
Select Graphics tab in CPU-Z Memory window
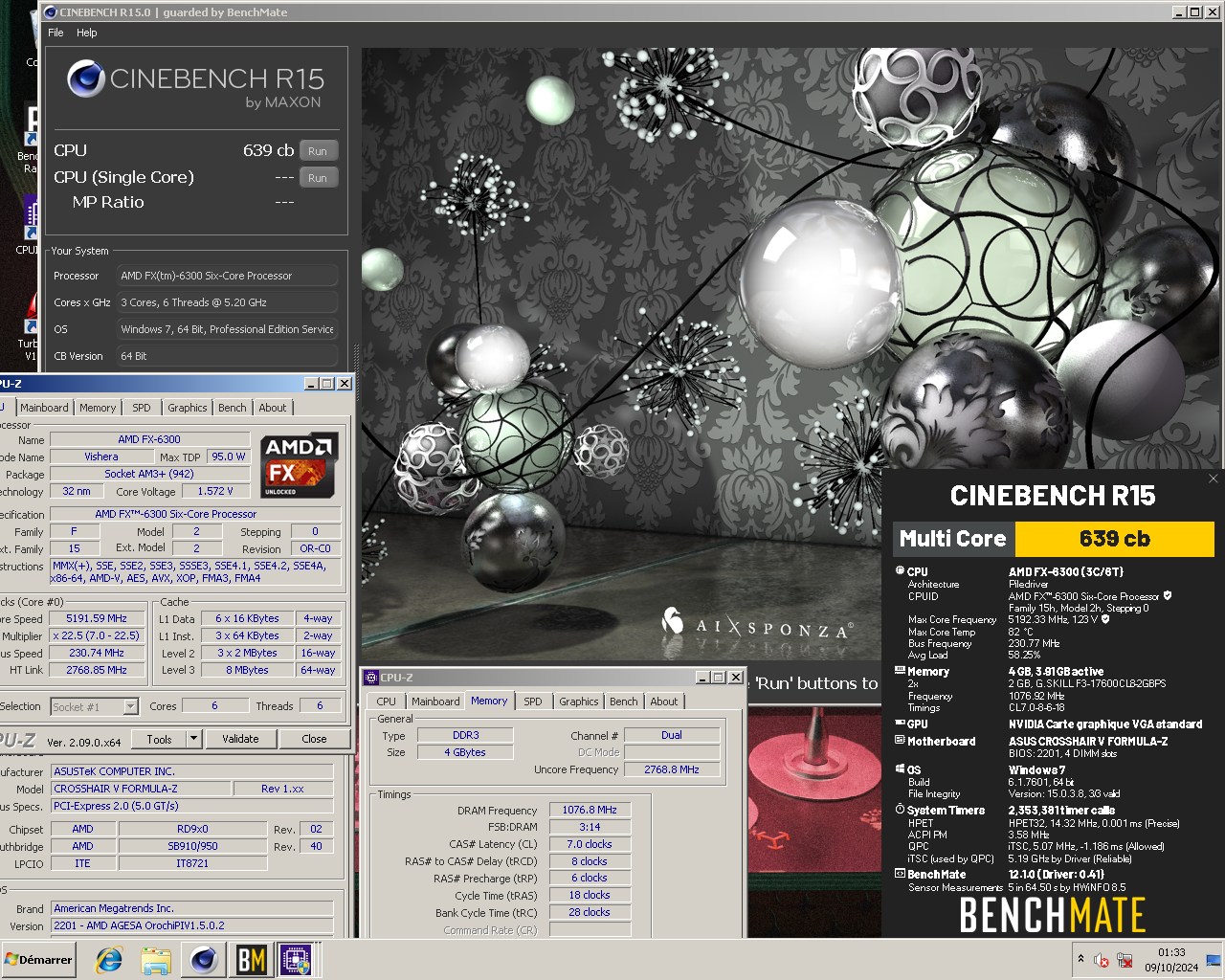coord(579,702)
